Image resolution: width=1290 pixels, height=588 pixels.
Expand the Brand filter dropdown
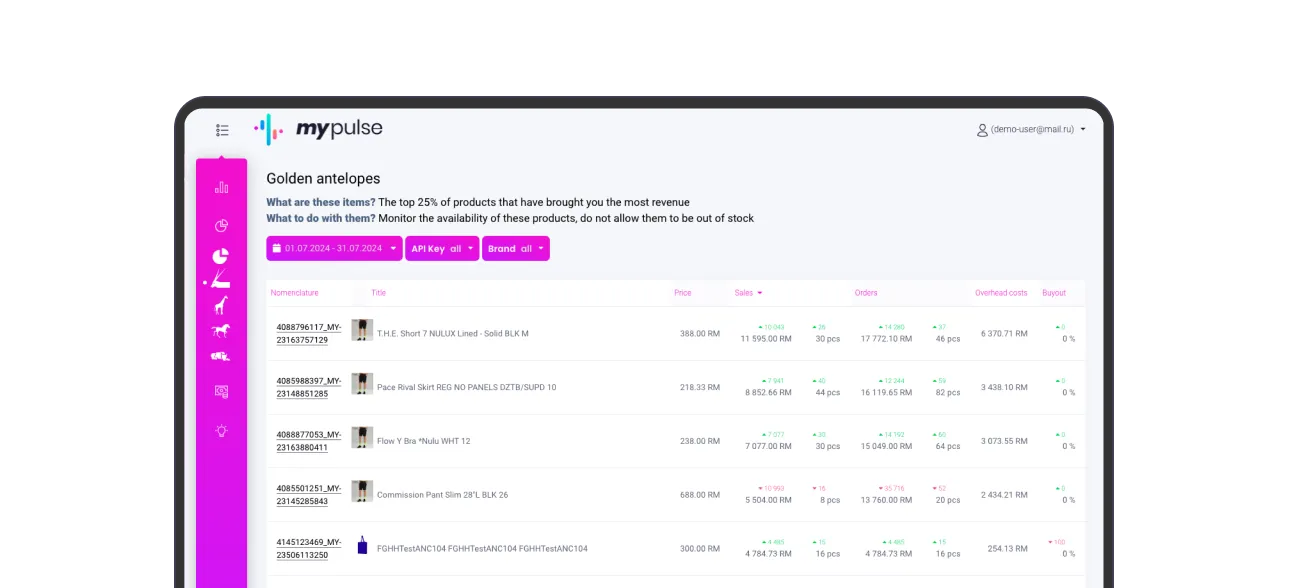coord(516,248)
